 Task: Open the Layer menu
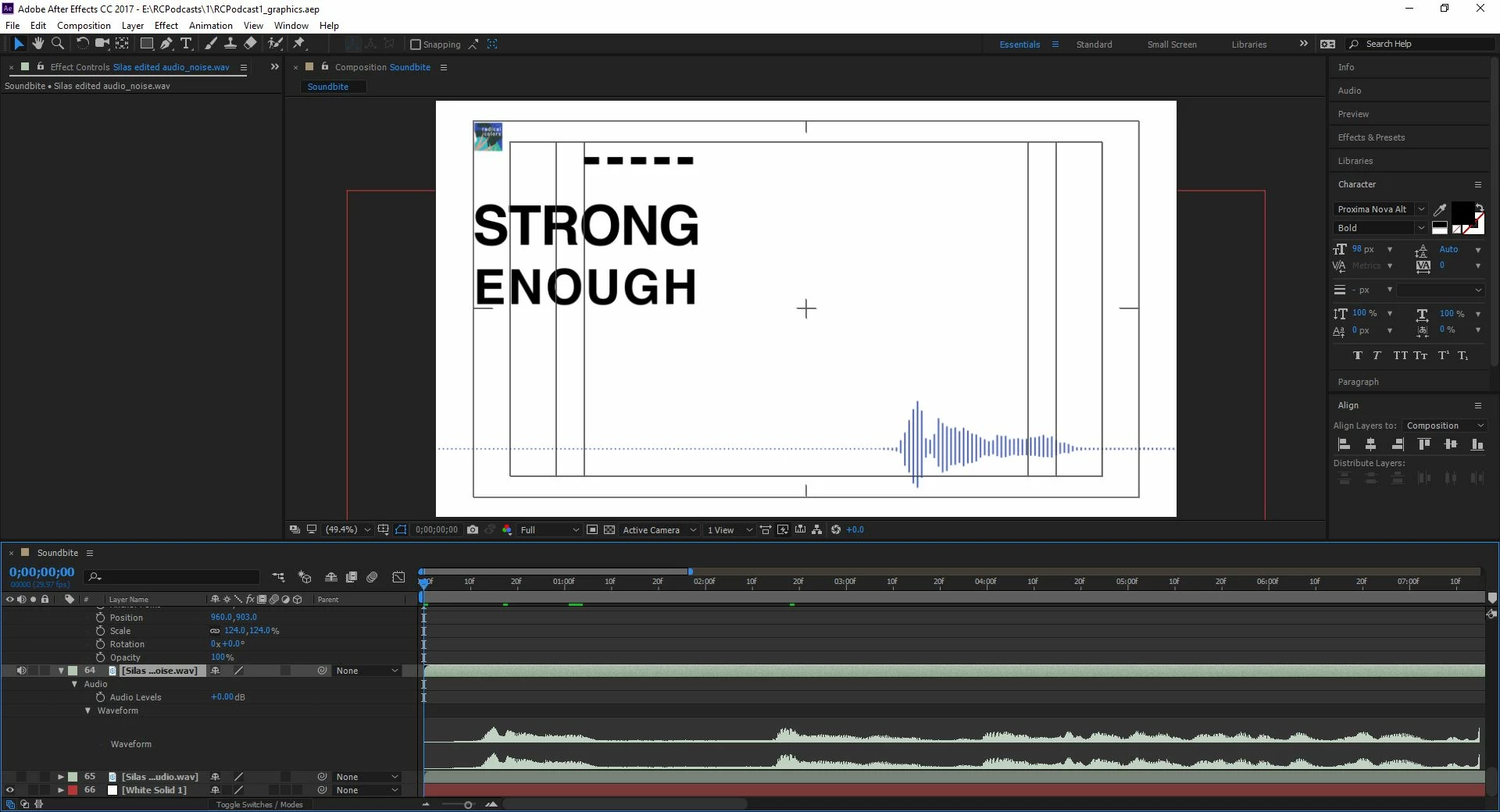click(x=133, y=26)
